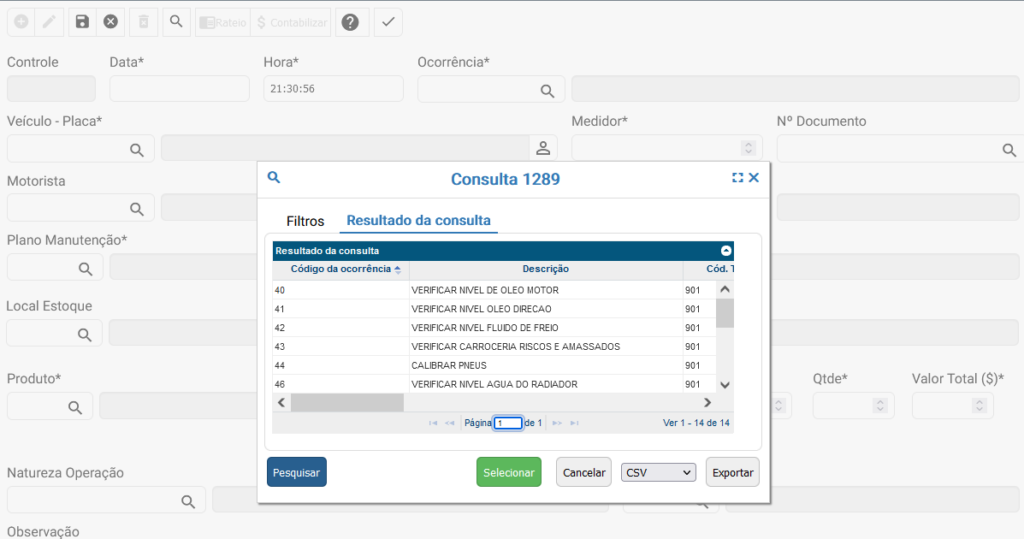This screenshot has height=539, width=1024.
Task: Click the magnifier search icon in toolbar
Action: pyautogui.click(x=175, y=22)
